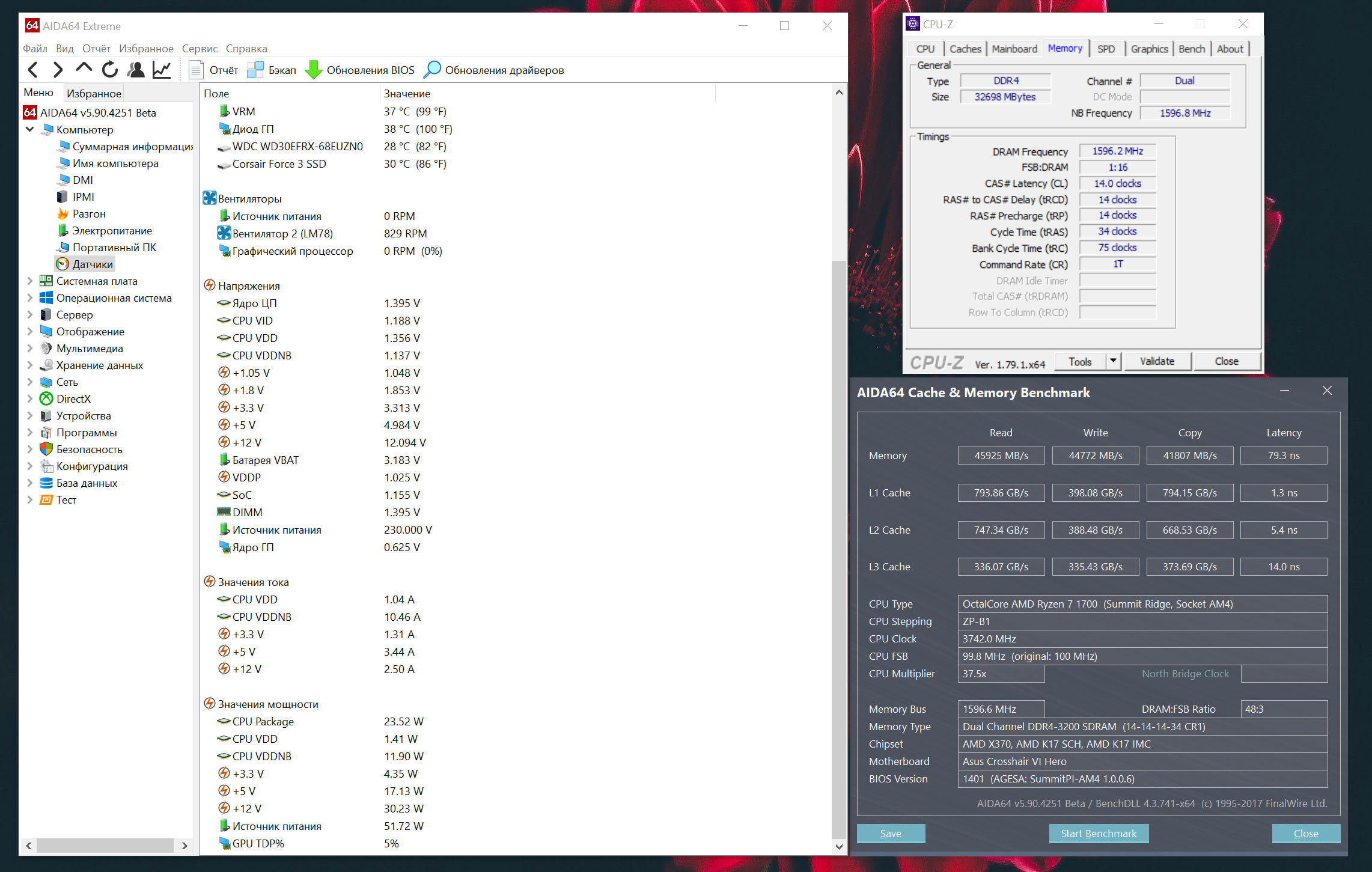Open the Отчёт report toolbar button
This screenshot has width=1372, height=872.
[215, 70]
